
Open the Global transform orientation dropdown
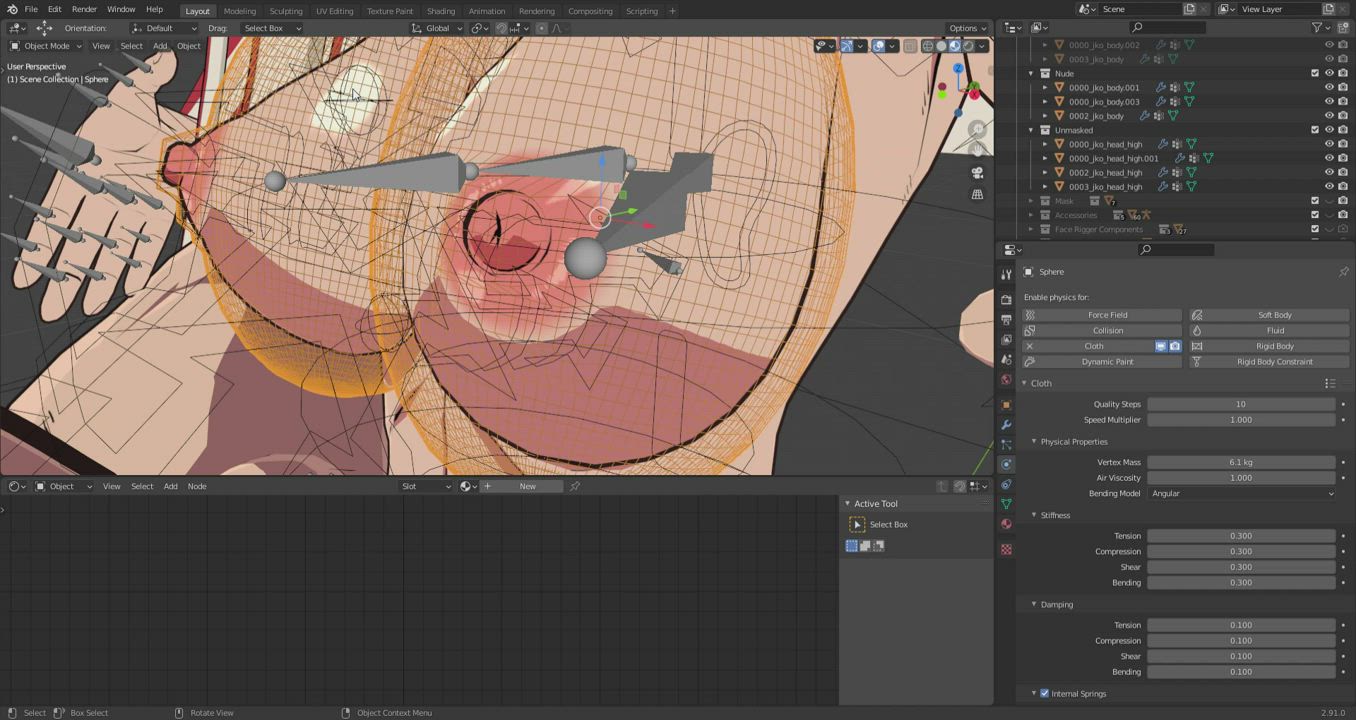pos(438,28)
